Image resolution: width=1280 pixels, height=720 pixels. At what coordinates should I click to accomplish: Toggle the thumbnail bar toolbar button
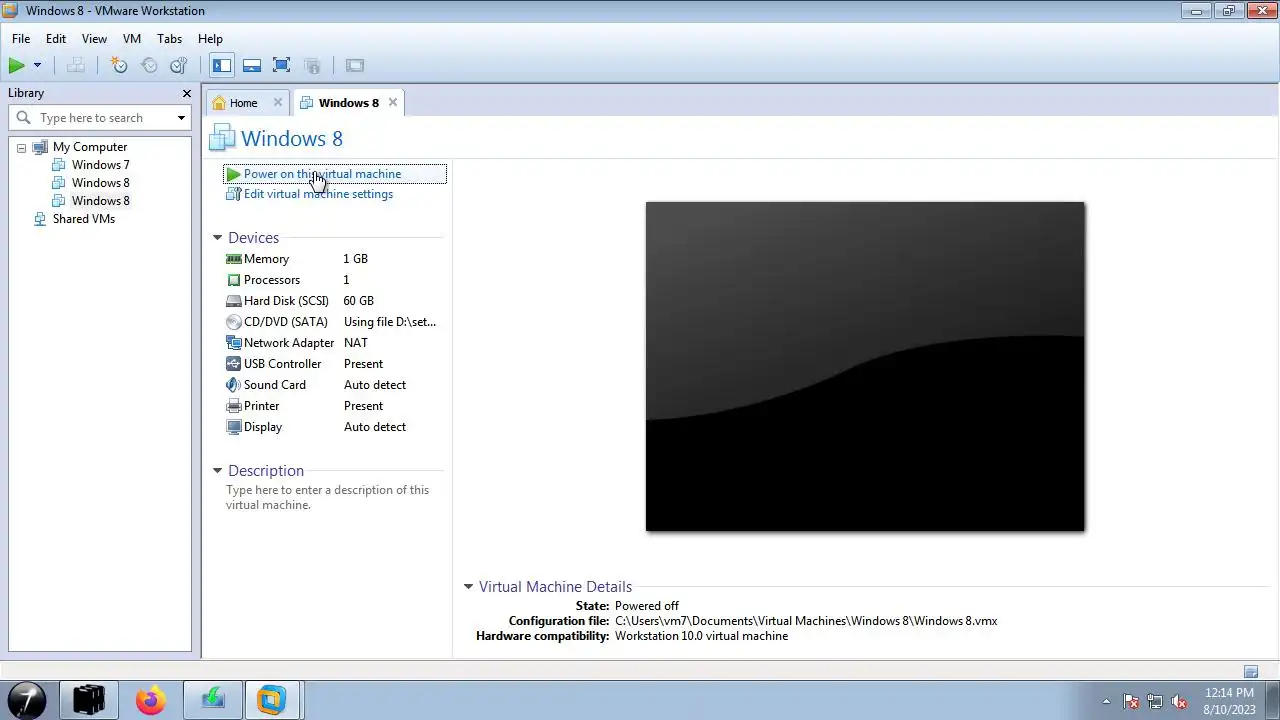click(252, 66)
